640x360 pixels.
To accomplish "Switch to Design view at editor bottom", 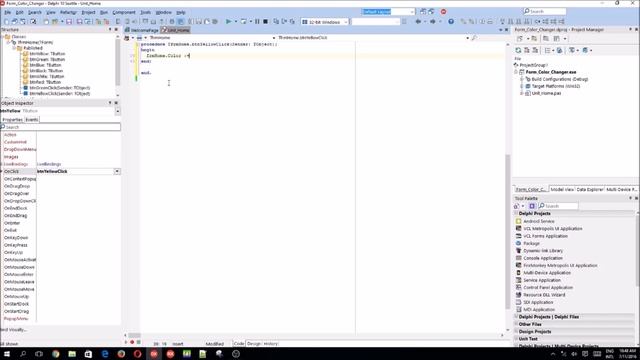I will (x=253, y=344).
